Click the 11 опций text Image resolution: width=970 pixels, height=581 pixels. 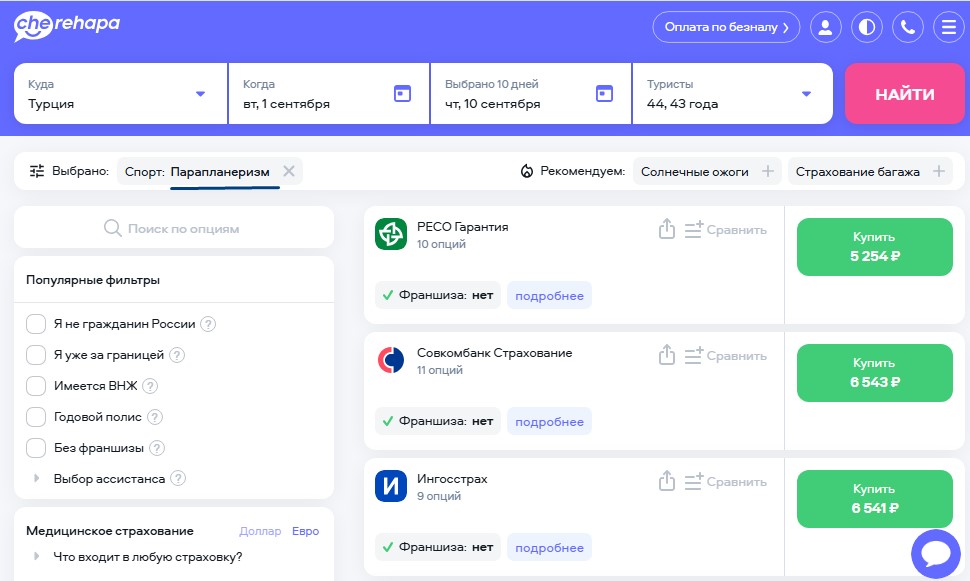coord(440,370)
